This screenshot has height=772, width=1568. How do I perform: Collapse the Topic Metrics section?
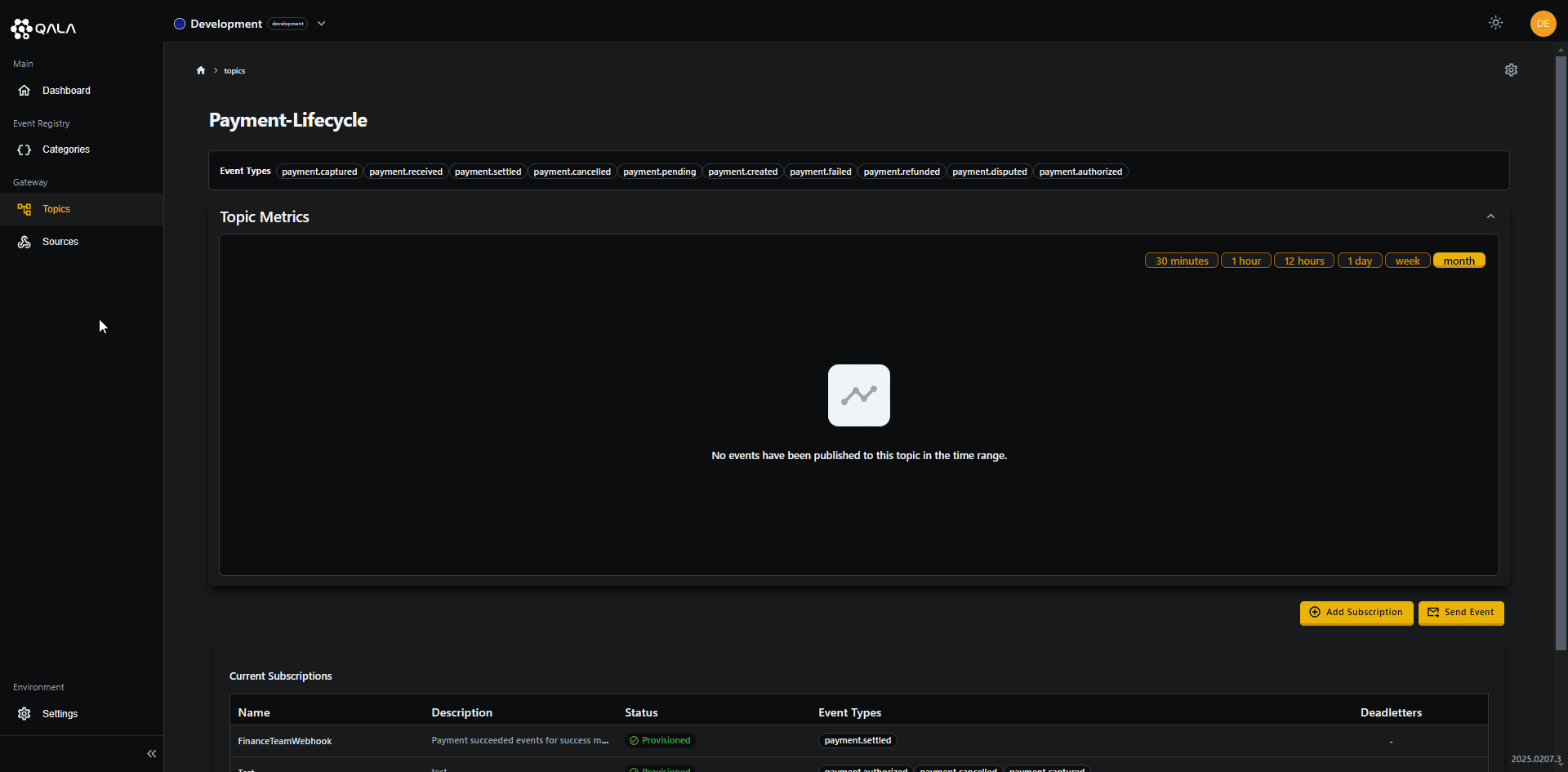[x=1490, y=216]
